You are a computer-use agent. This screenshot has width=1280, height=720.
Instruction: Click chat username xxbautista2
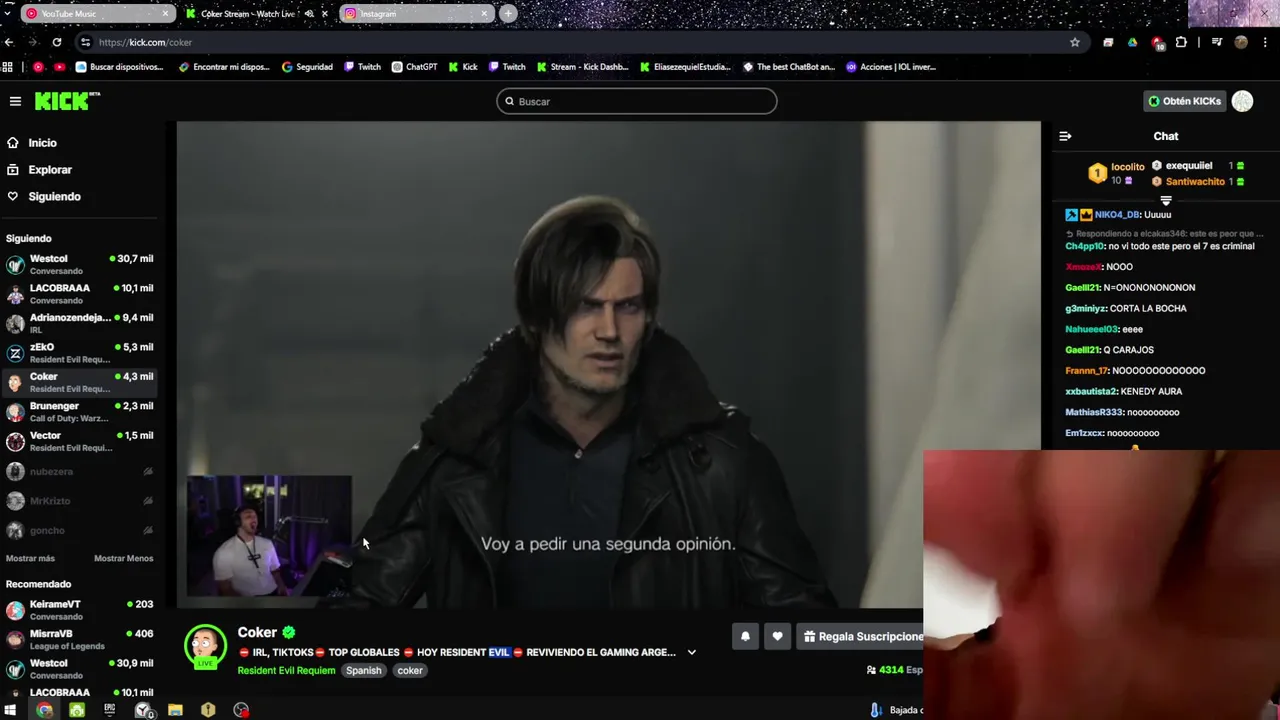pyautogui.click(x=1091, y=392)
